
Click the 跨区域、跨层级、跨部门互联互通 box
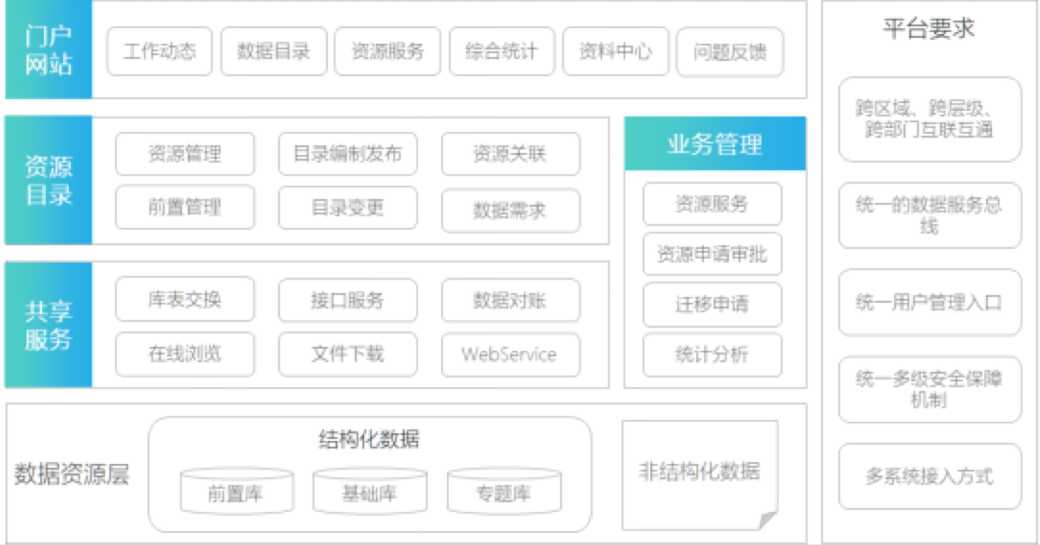point(929,119)
